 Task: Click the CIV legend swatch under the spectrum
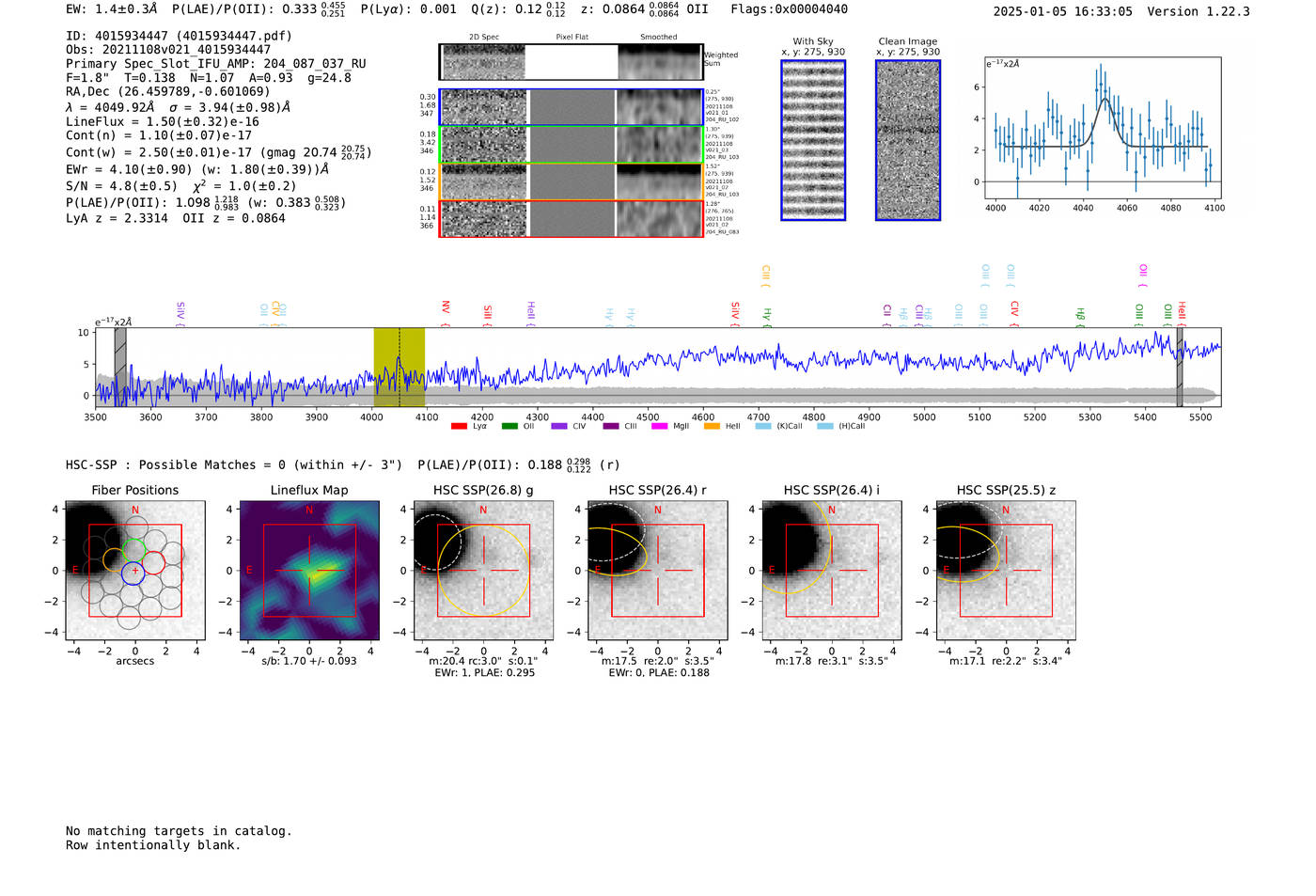click(x=559, y=426)
